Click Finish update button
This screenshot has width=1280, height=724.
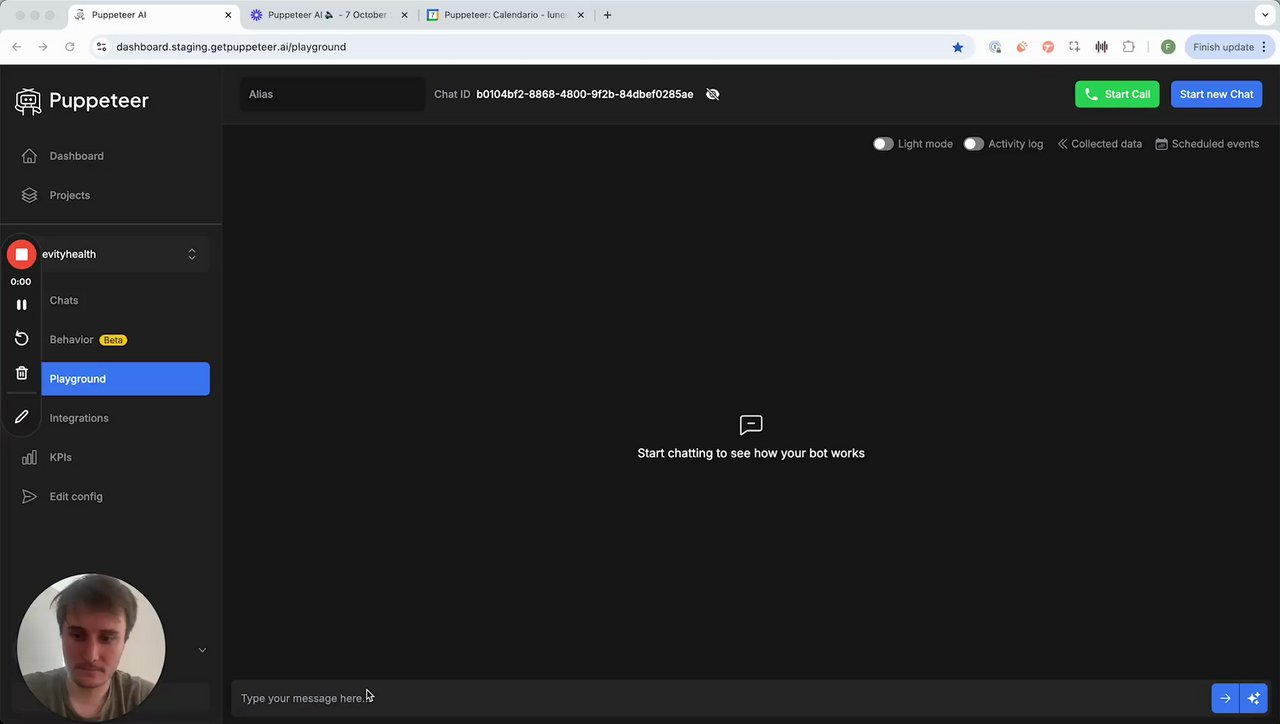[x=1223, y=47]
